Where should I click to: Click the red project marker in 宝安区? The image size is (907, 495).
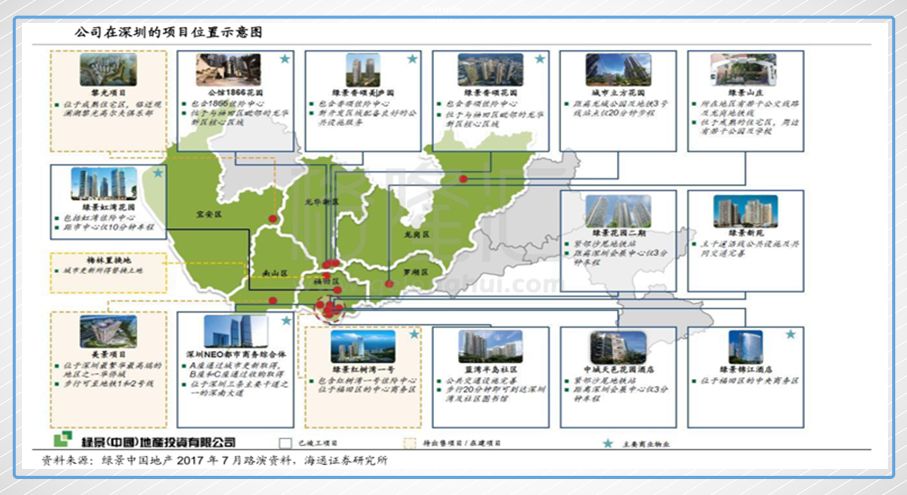[x=272, y=219]
